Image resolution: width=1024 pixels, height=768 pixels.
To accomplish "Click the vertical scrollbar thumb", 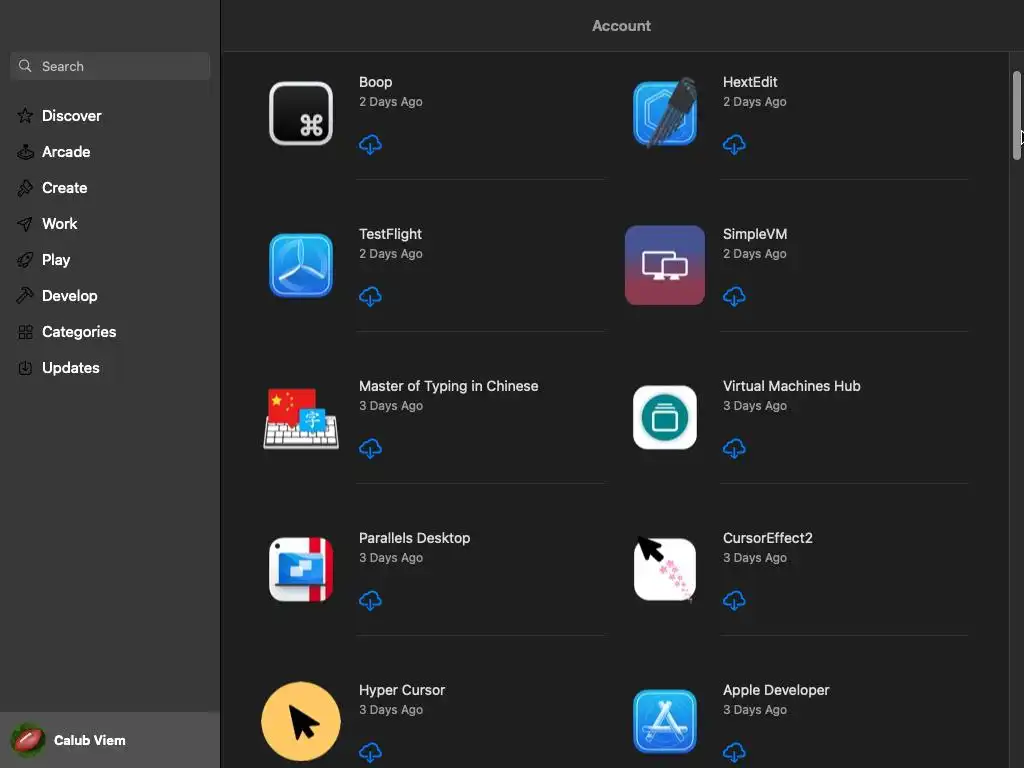I will (1016, 115).
